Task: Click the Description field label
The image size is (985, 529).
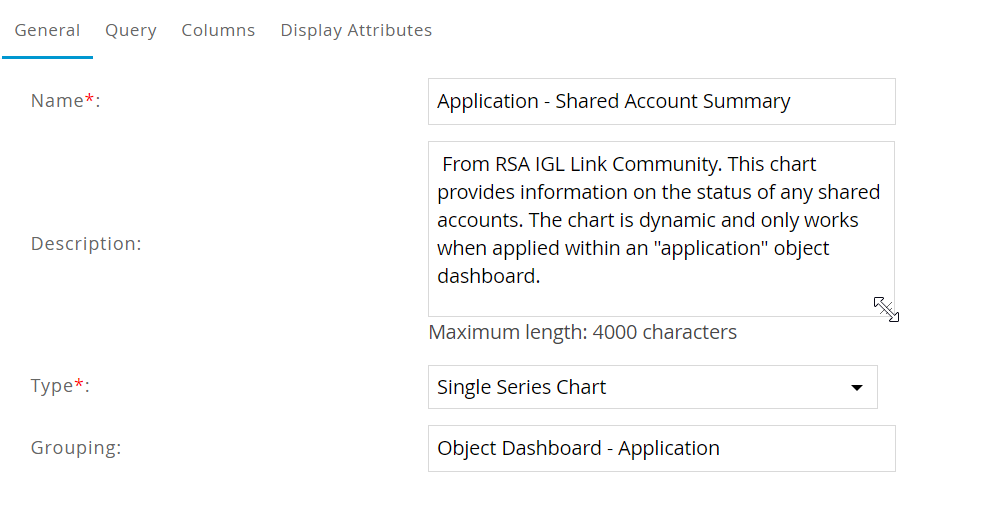Action: pos(86,244)
